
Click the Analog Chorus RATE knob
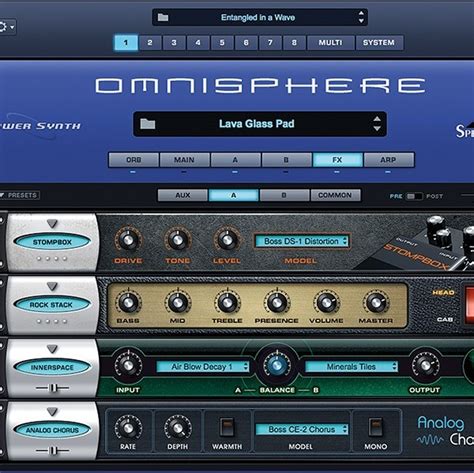click(128, 428)
